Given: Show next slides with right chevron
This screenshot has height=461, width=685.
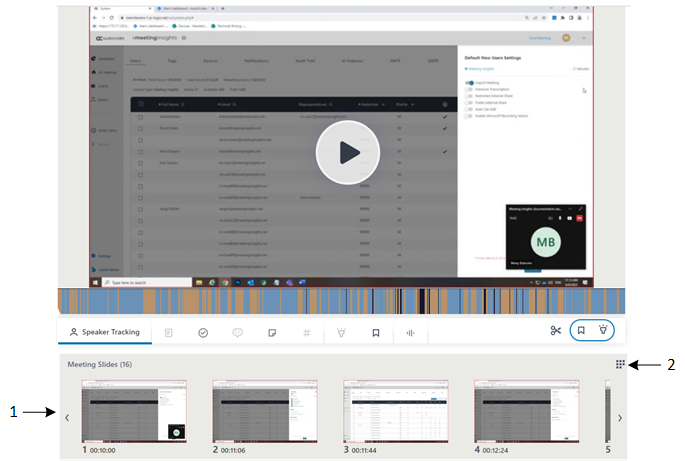Looking at the screenshot, I should click(619, 418).
